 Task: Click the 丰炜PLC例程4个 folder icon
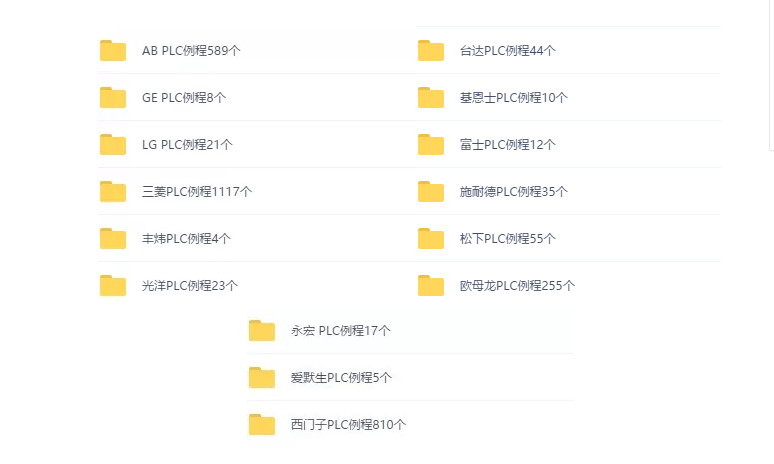click(113, 239)
